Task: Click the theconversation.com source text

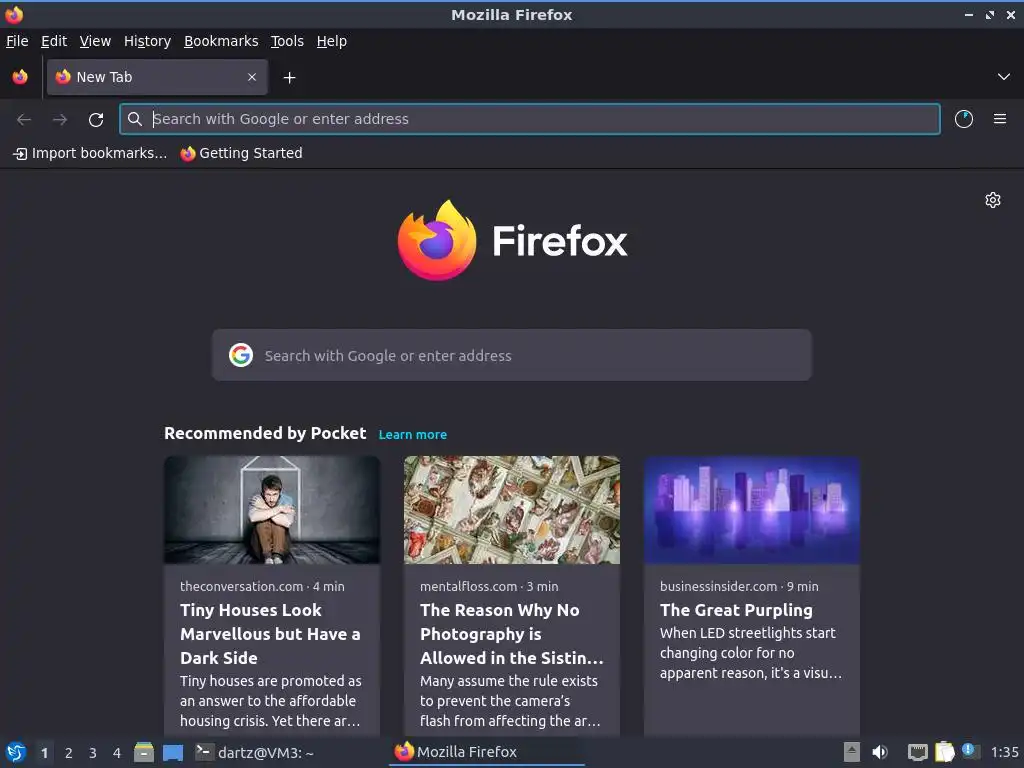Action: 241,586
